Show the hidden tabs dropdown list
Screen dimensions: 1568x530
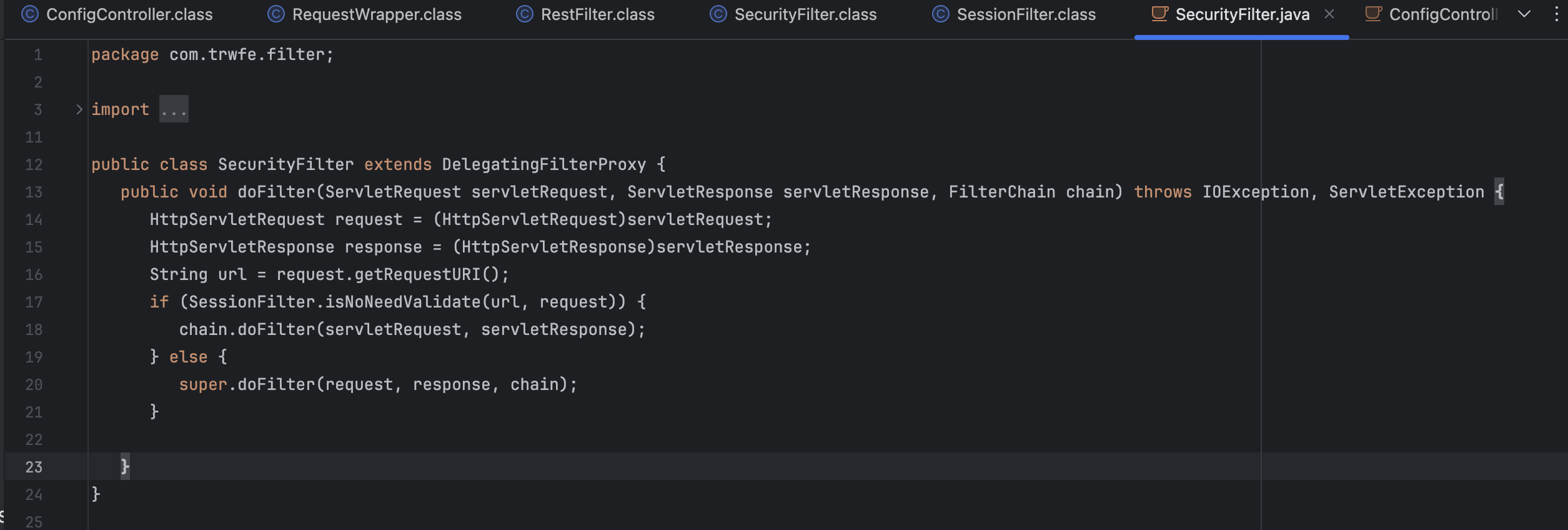pos(1524,14)
